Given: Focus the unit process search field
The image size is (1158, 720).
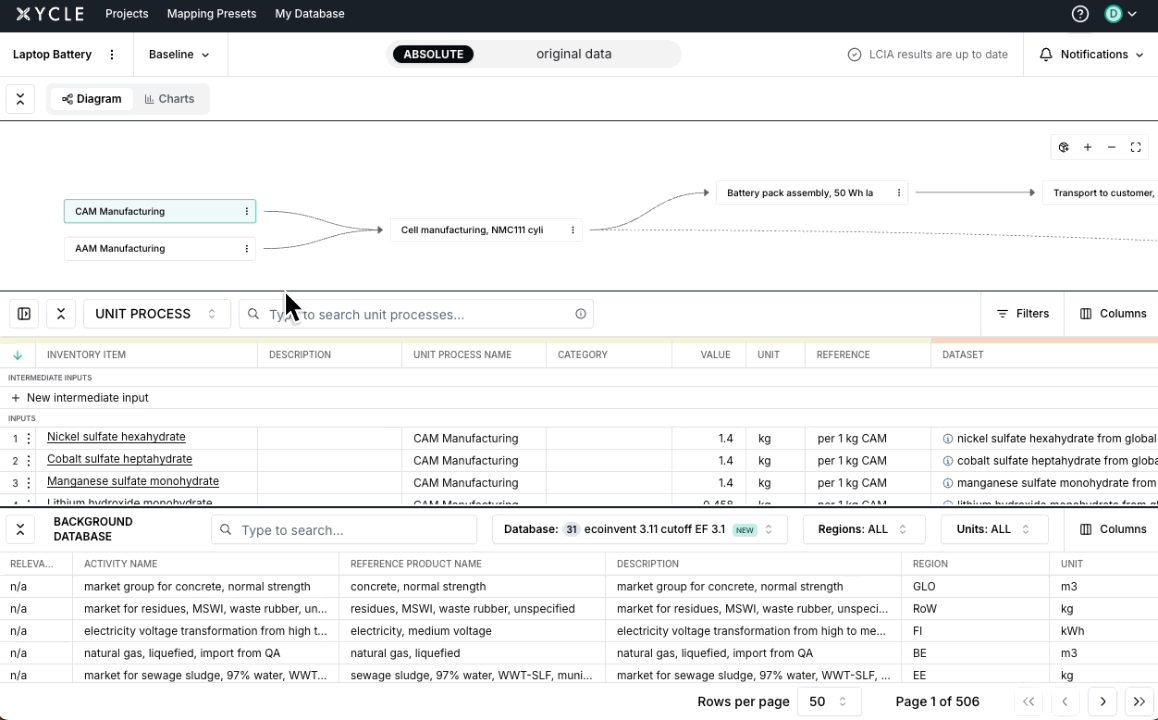Looking at the screenshot, I should (415, 314).
